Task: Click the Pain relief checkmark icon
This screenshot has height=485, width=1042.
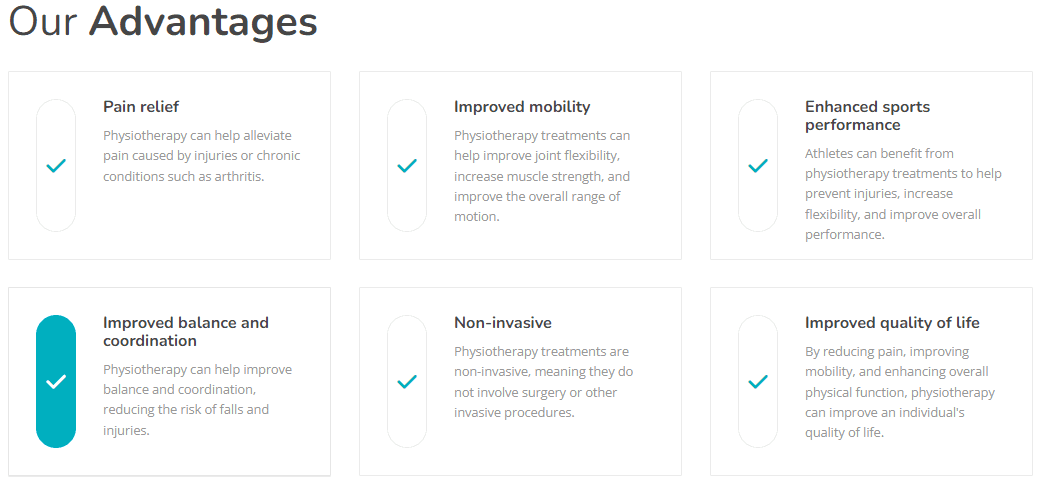Action: tap(56, 166)
